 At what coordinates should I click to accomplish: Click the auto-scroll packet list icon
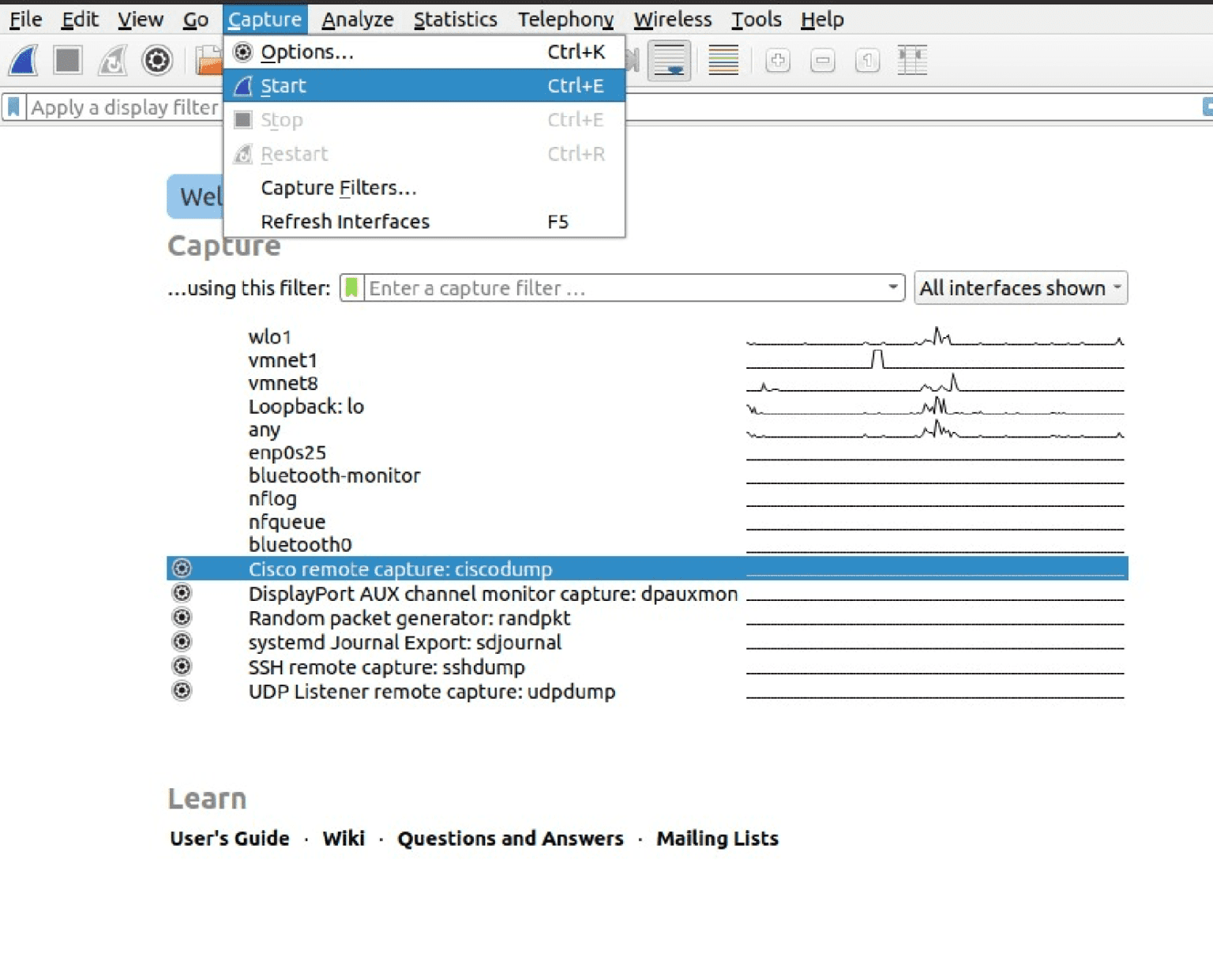point(669,60)
